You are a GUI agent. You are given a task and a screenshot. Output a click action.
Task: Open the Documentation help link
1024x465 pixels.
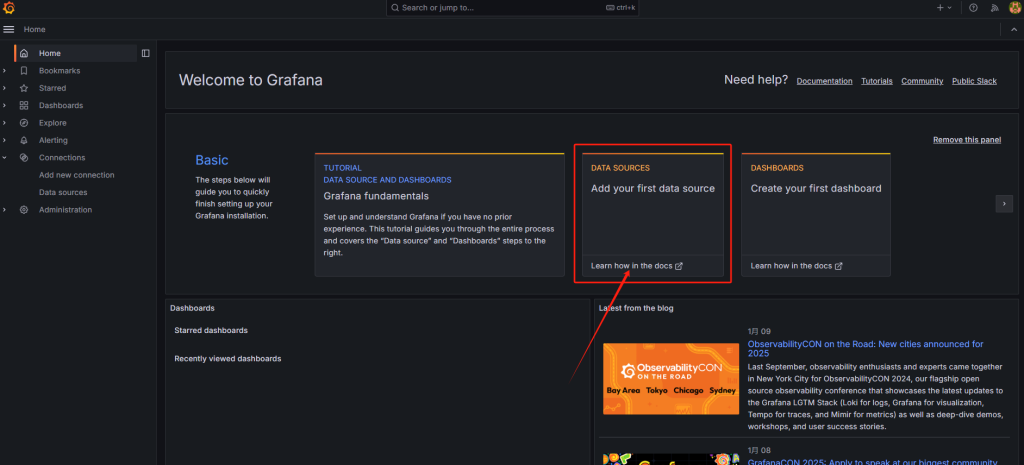click(x=824, y=81)
